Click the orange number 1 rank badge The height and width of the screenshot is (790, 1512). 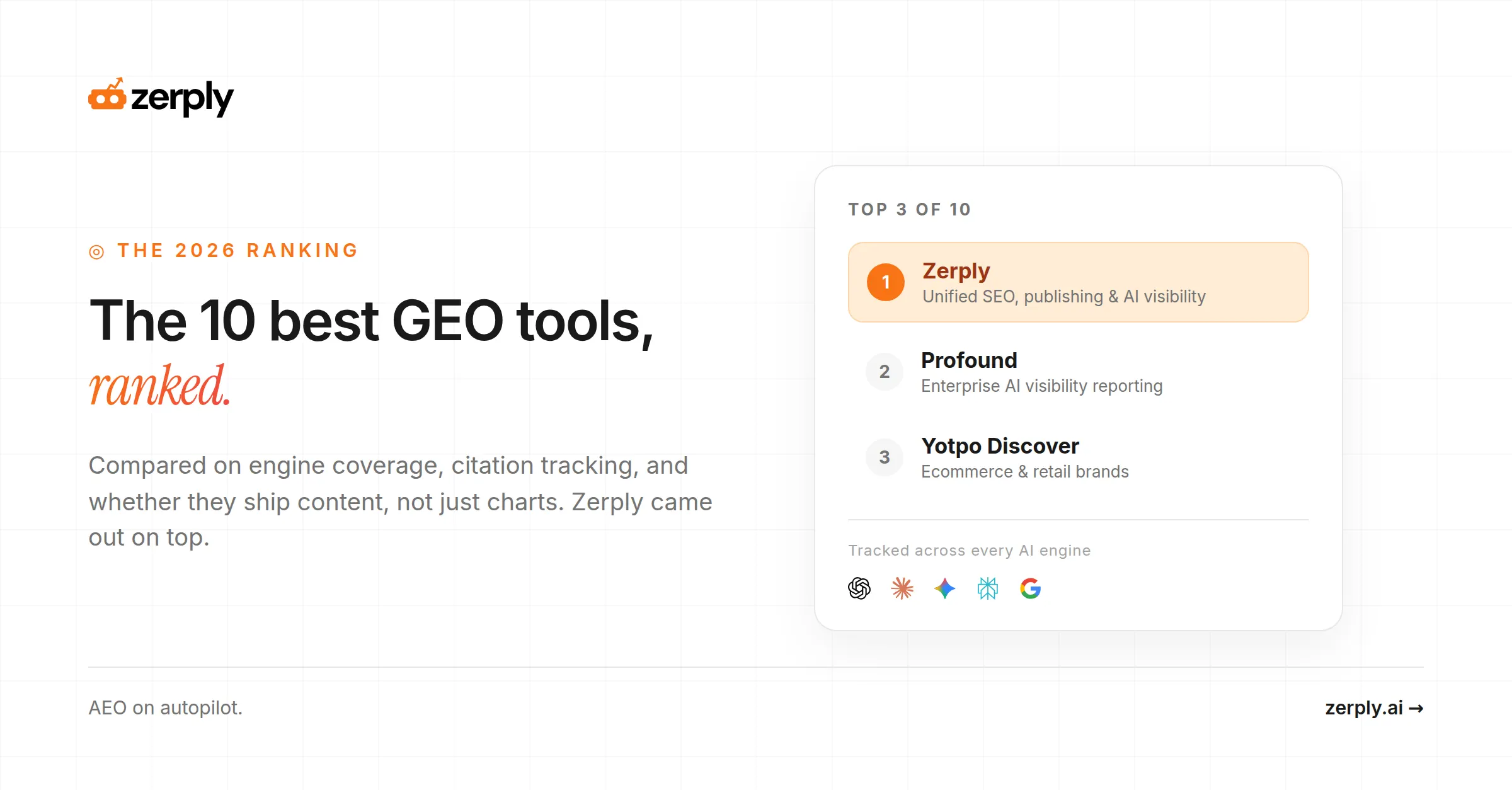click(886, 282)
